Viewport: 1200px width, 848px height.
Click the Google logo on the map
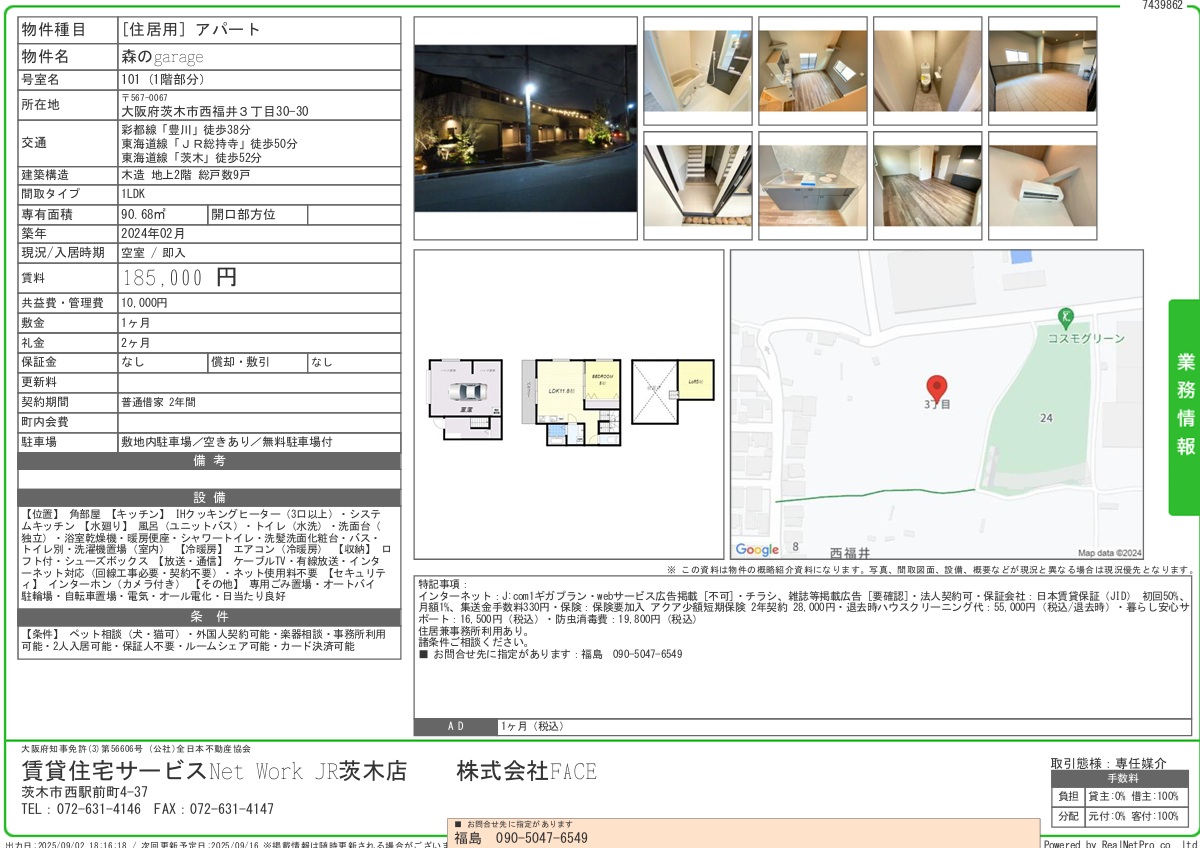coord(757,549)
